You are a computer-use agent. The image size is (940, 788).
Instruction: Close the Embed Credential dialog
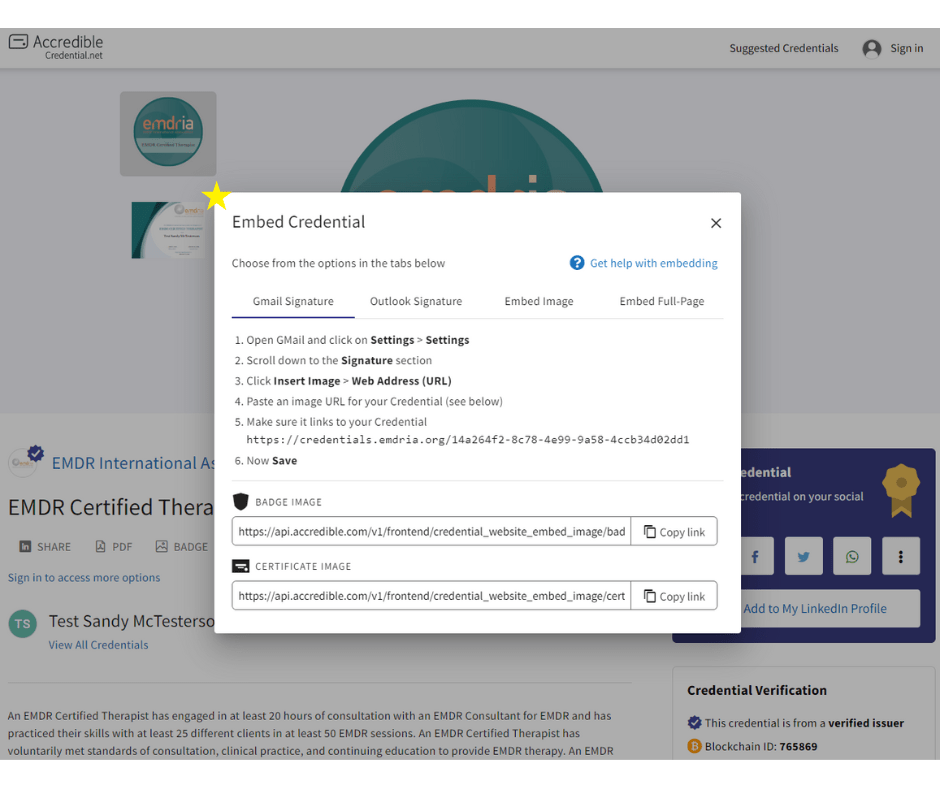[715, 223]
